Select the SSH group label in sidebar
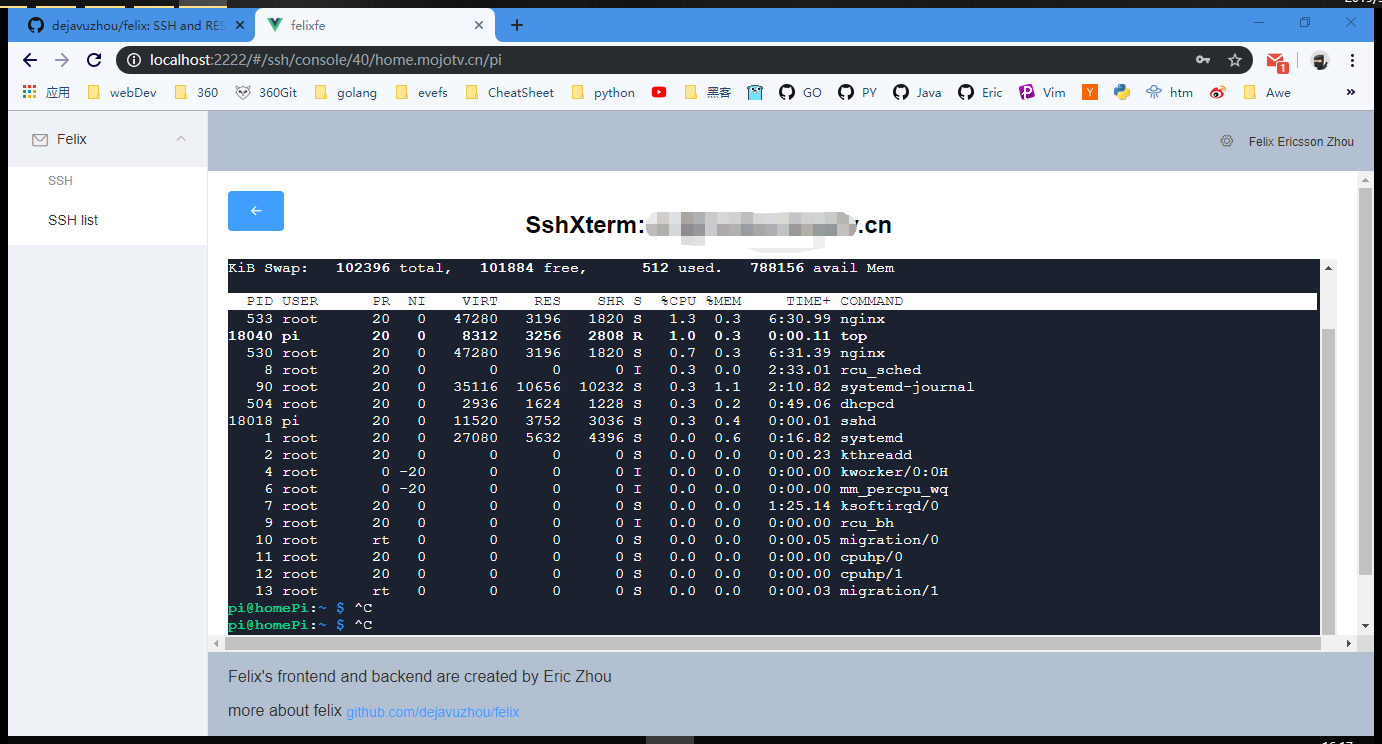1382x744 pixels. coord(60,181)
